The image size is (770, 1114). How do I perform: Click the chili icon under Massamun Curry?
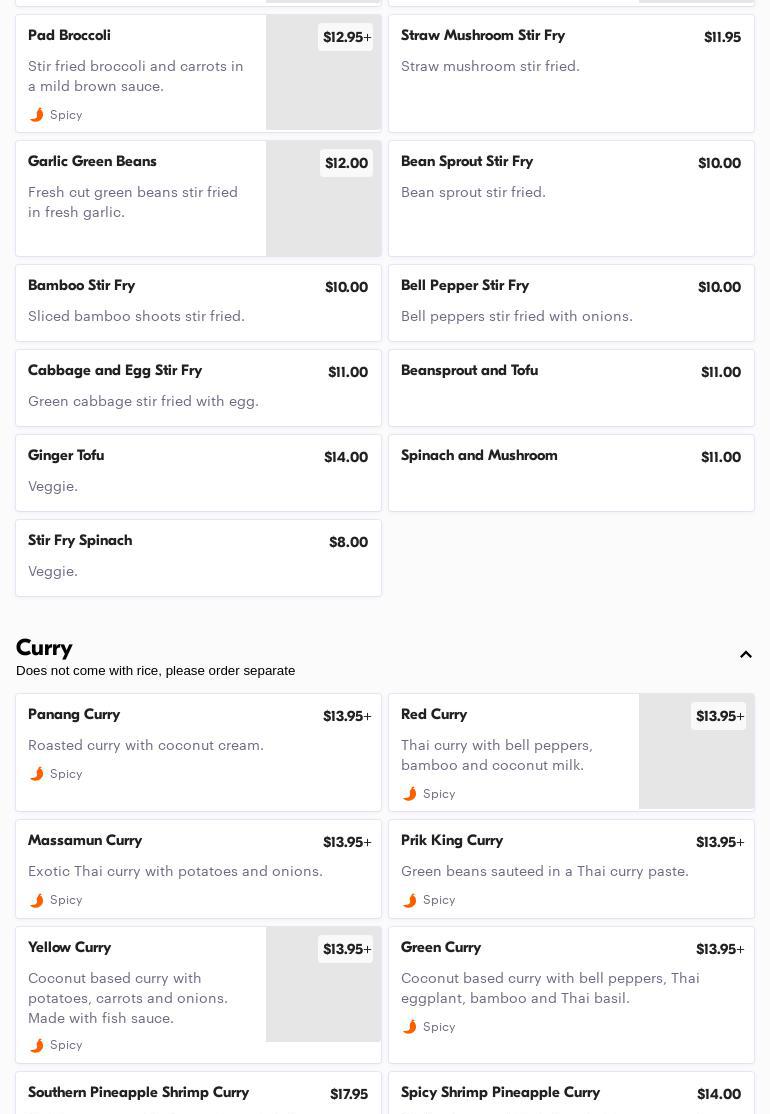(x=37, y=899)
